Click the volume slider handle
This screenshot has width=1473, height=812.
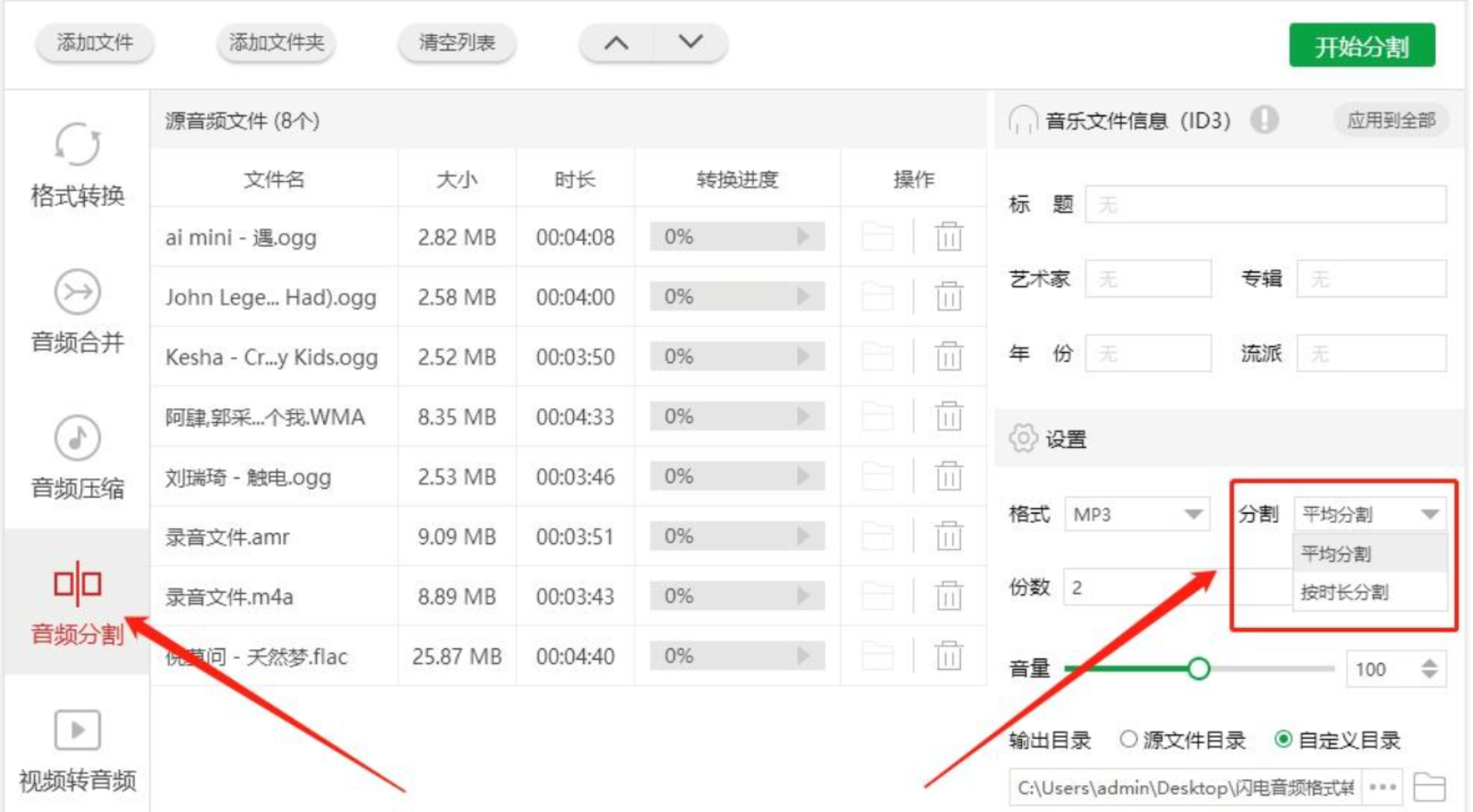(1198, 668)
